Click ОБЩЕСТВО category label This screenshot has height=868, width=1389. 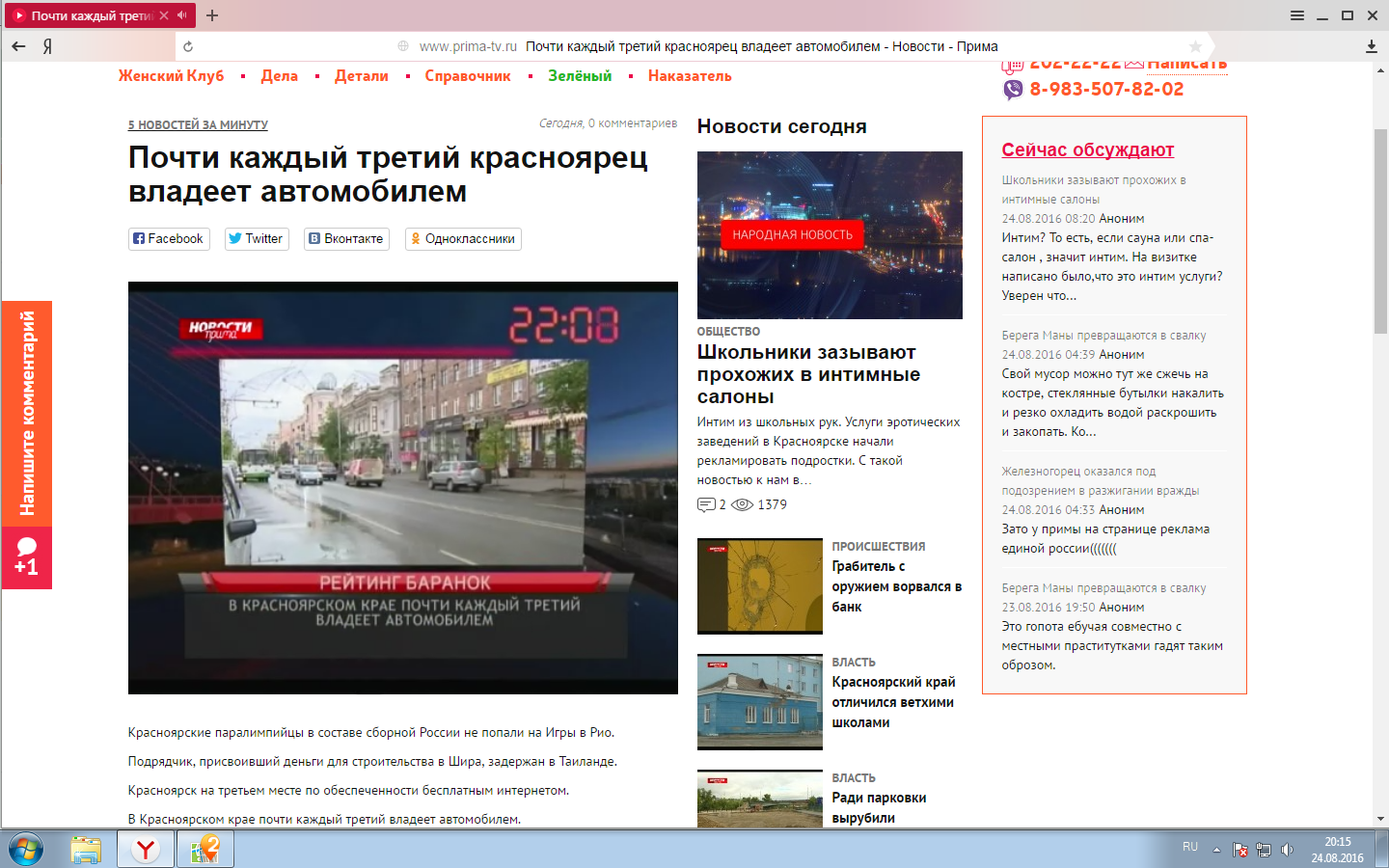pos(728,332)
